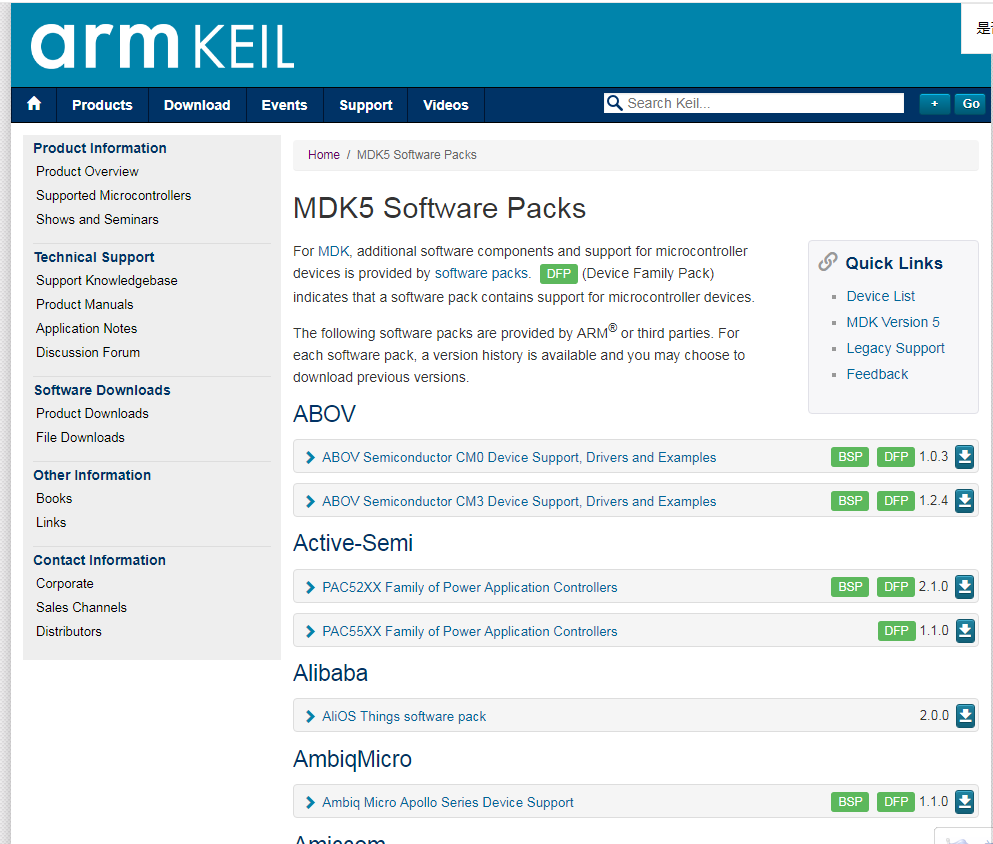The image size is (993, 844).
Task: Click the BSP badge on PAC52XX row
Action: [x=849, y=587]
